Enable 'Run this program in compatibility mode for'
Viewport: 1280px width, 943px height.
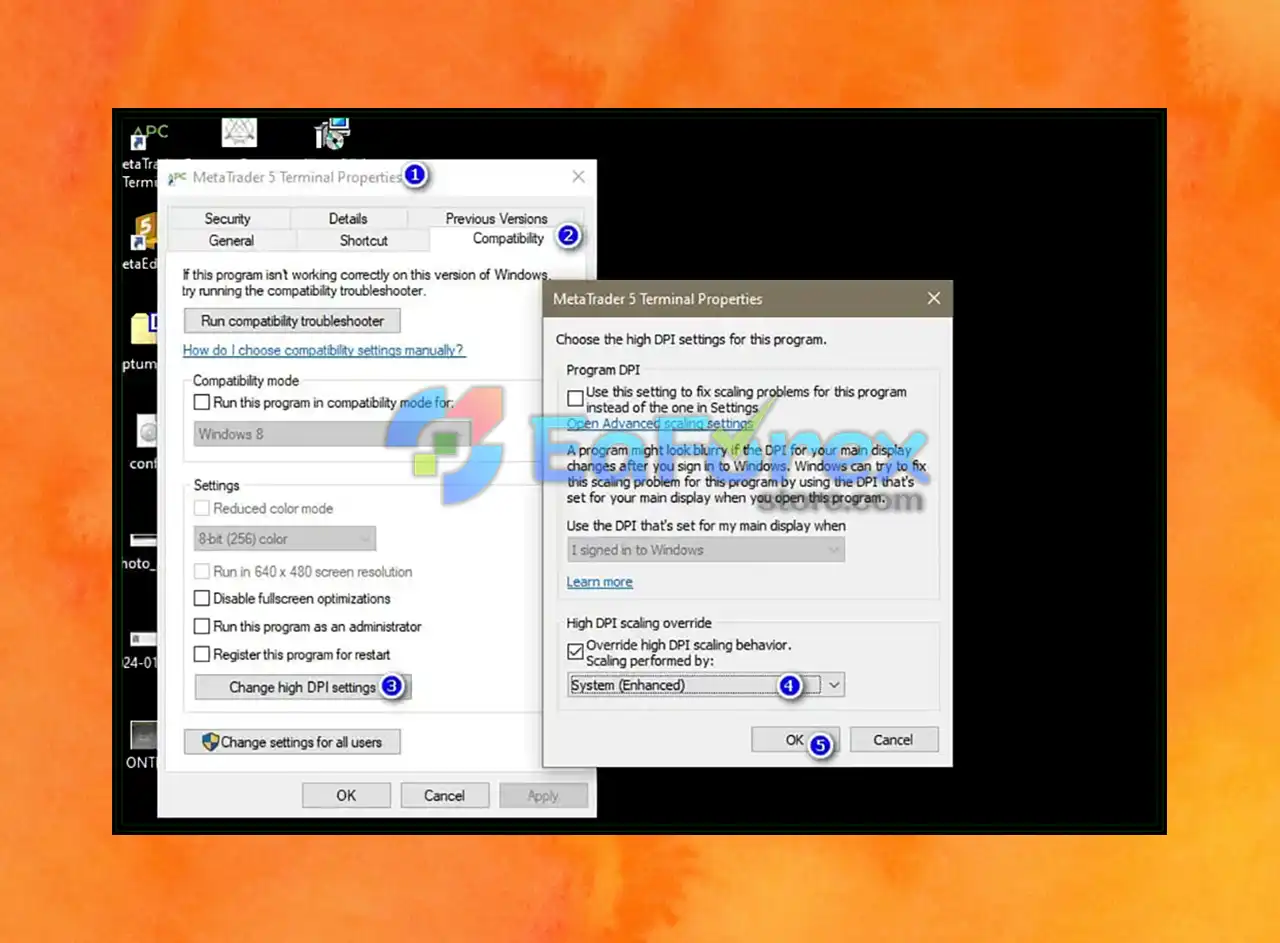click(202, 402)
